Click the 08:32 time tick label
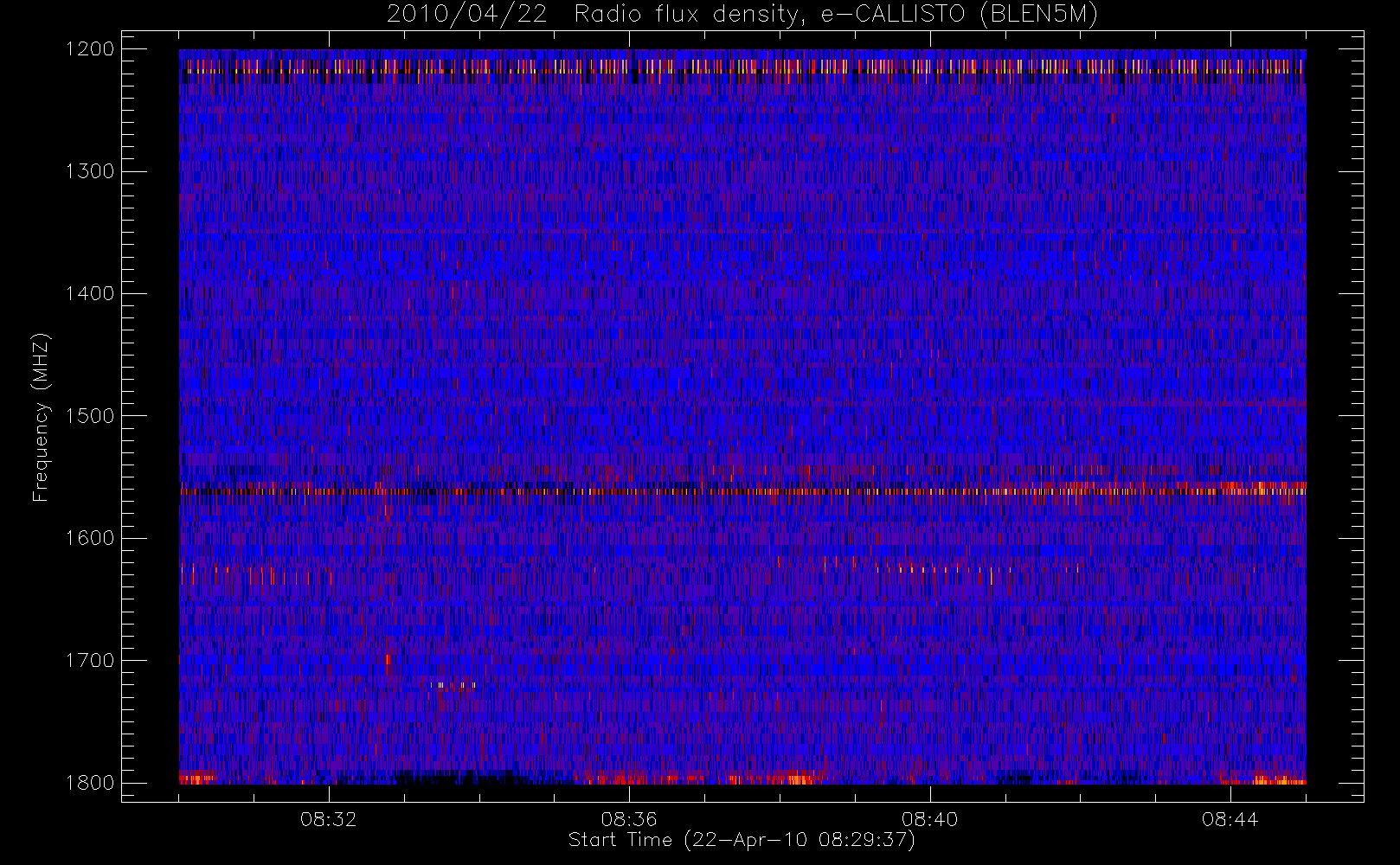 329,819
